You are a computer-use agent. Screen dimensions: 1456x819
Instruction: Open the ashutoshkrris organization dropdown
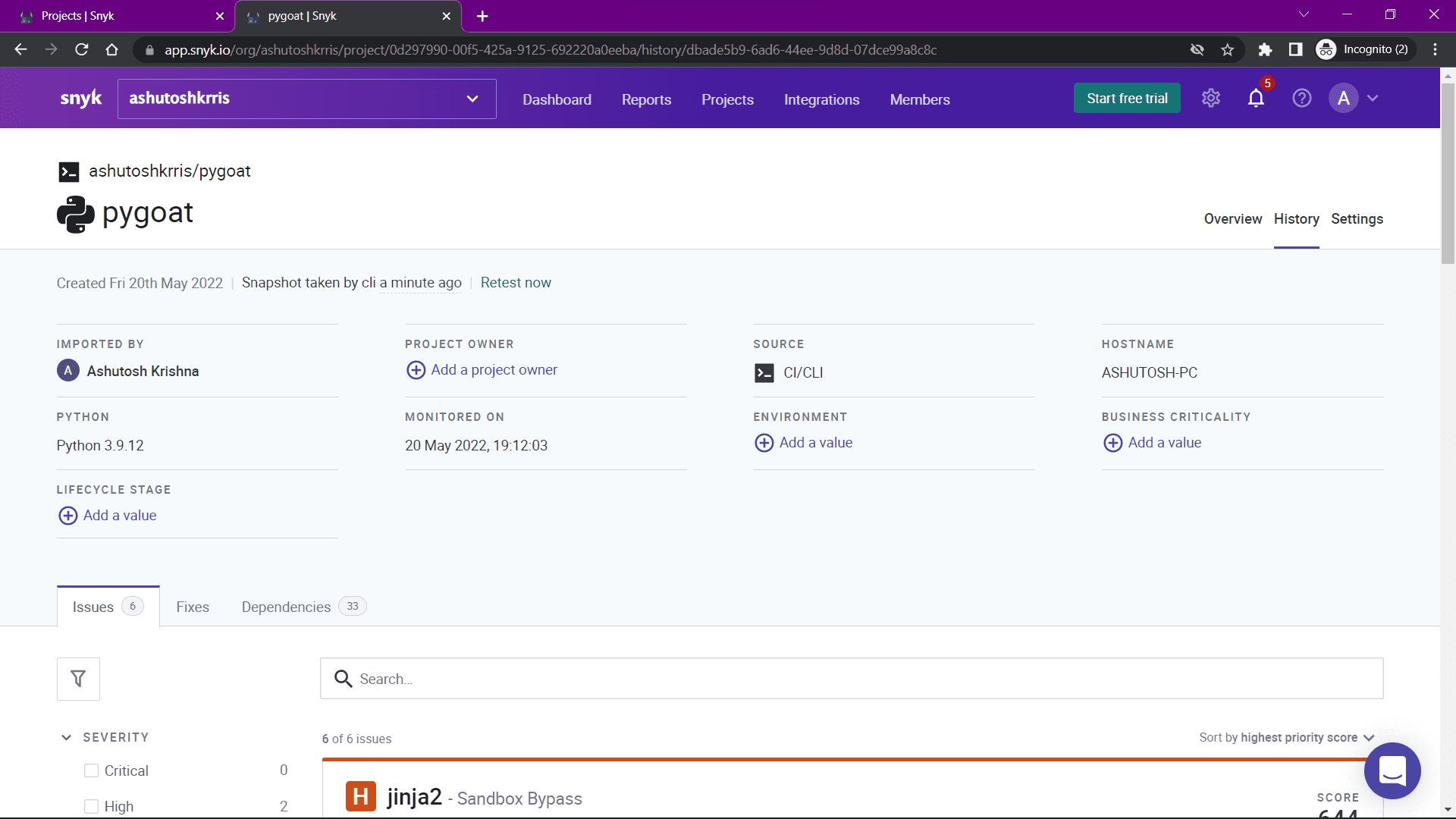(307, 99)
